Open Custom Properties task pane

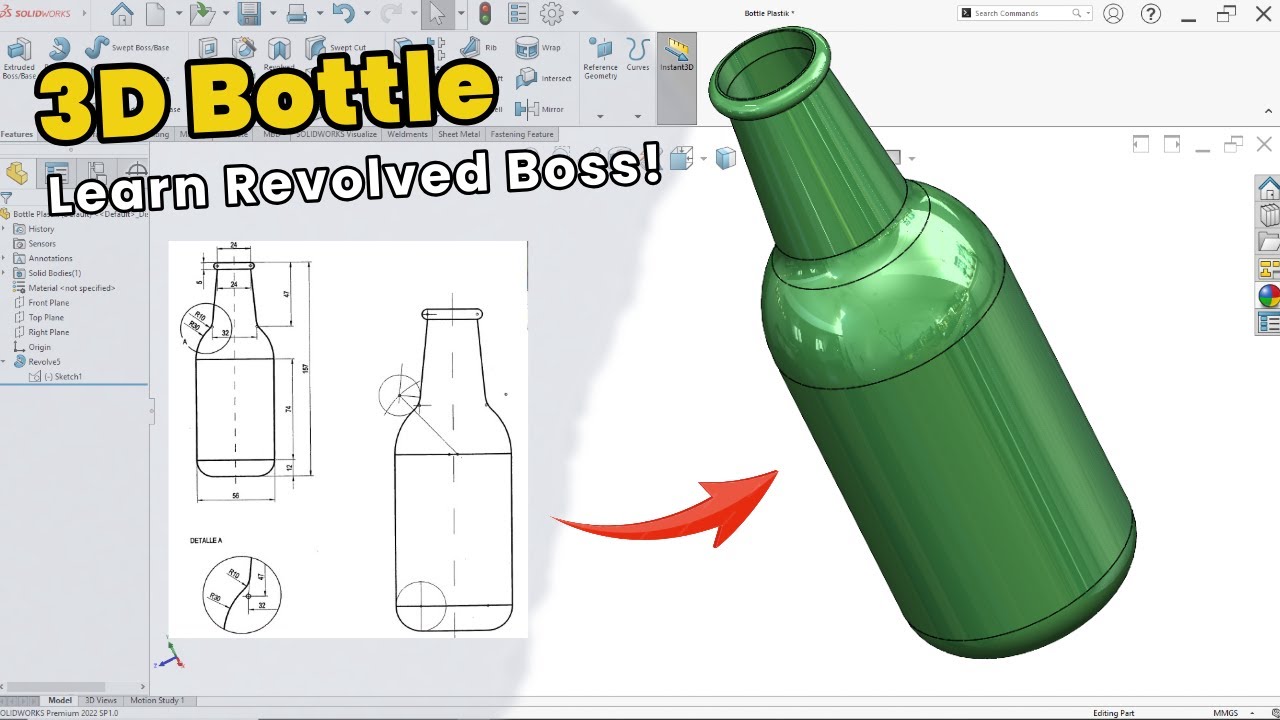click(x=1268, y=323)
